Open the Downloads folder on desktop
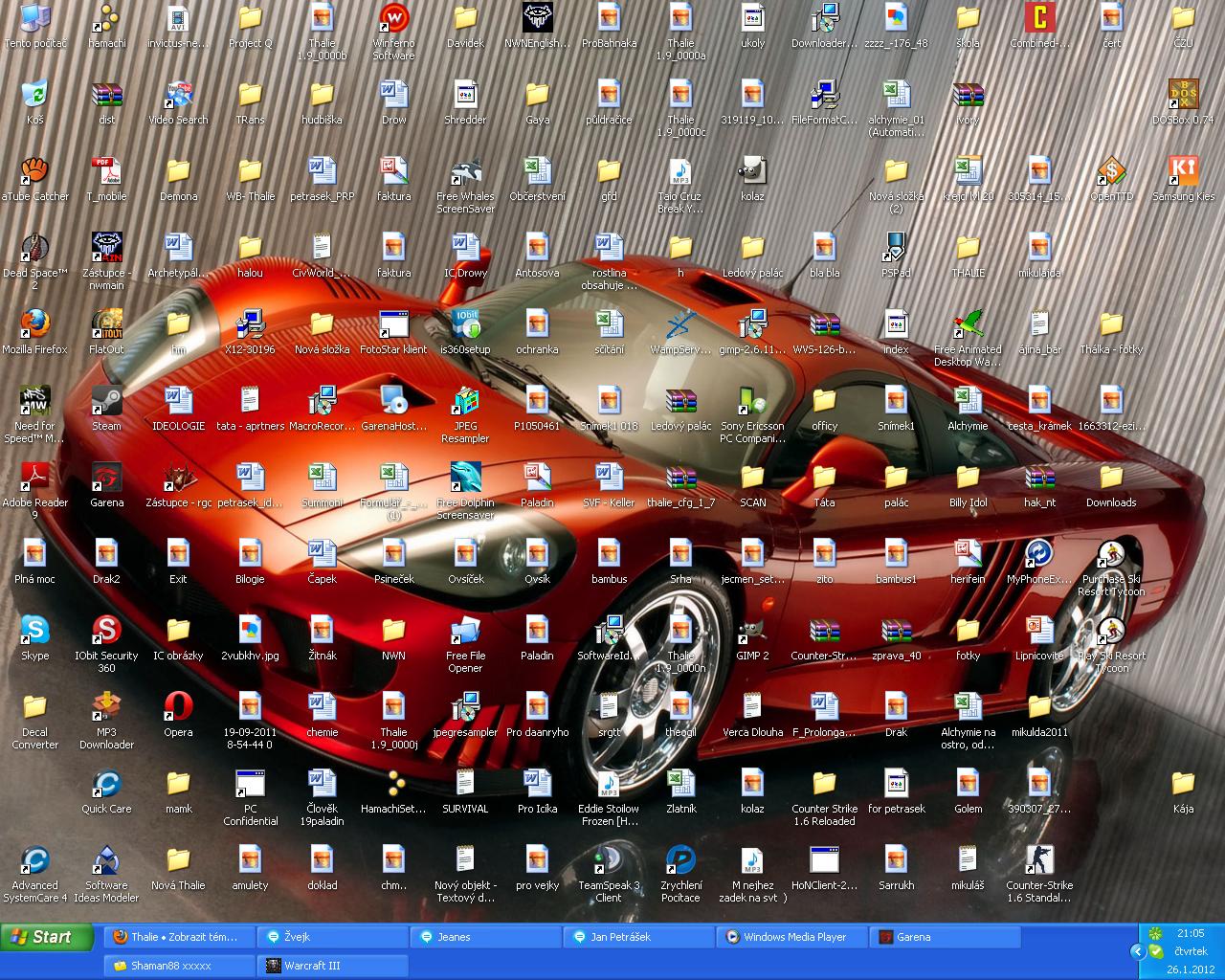This screenshot has height=980, width=1225. [1111, 479]
